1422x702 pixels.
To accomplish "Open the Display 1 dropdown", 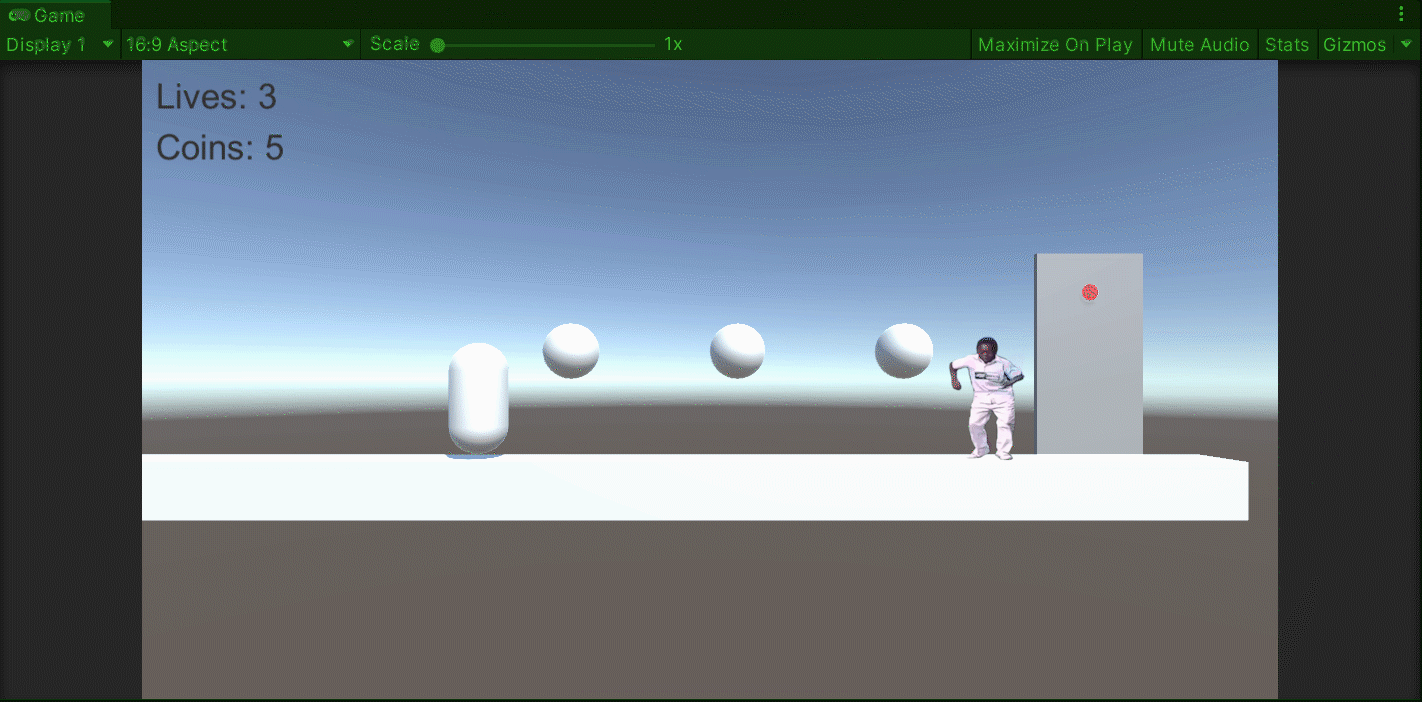I will (55, 44).
